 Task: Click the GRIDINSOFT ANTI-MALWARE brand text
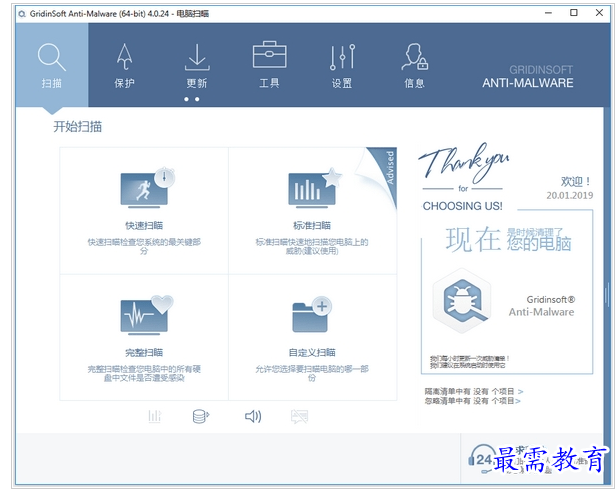coord(528,76)
